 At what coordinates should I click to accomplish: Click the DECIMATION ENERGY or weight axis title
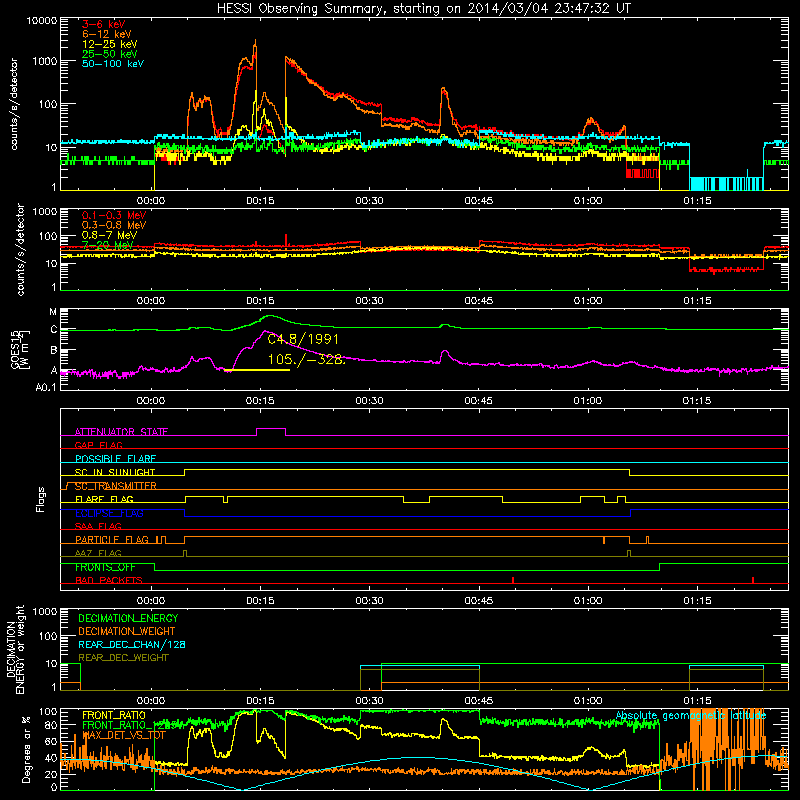(15, 649)
